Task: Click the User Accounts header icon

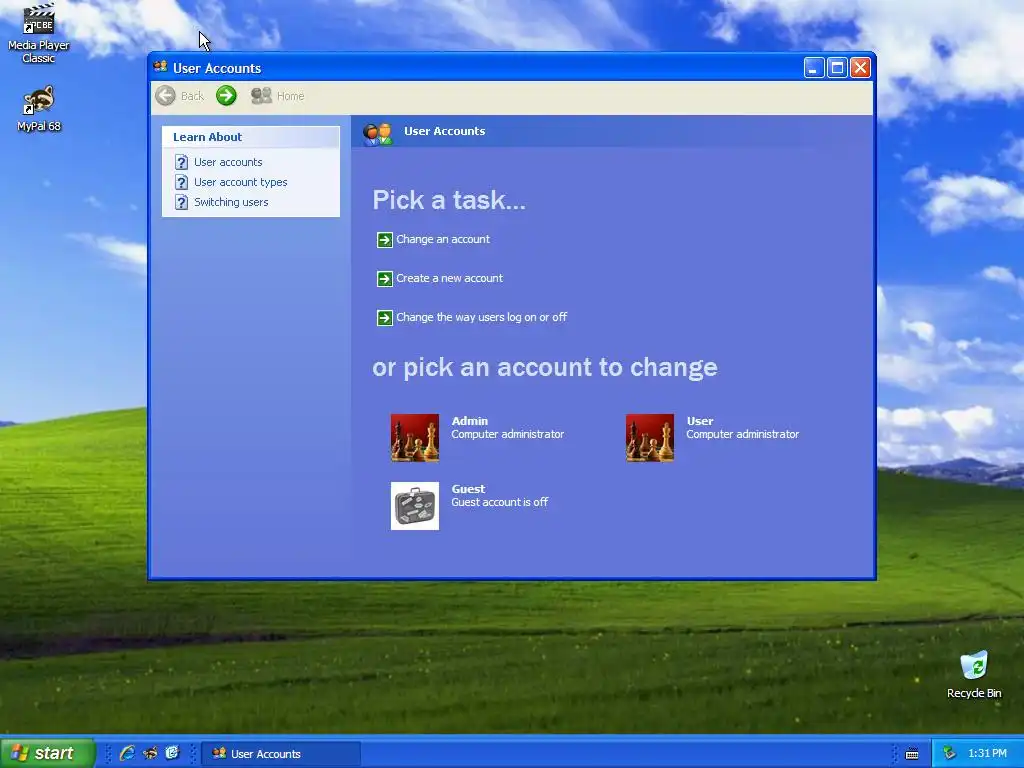Action: [377, 133]
